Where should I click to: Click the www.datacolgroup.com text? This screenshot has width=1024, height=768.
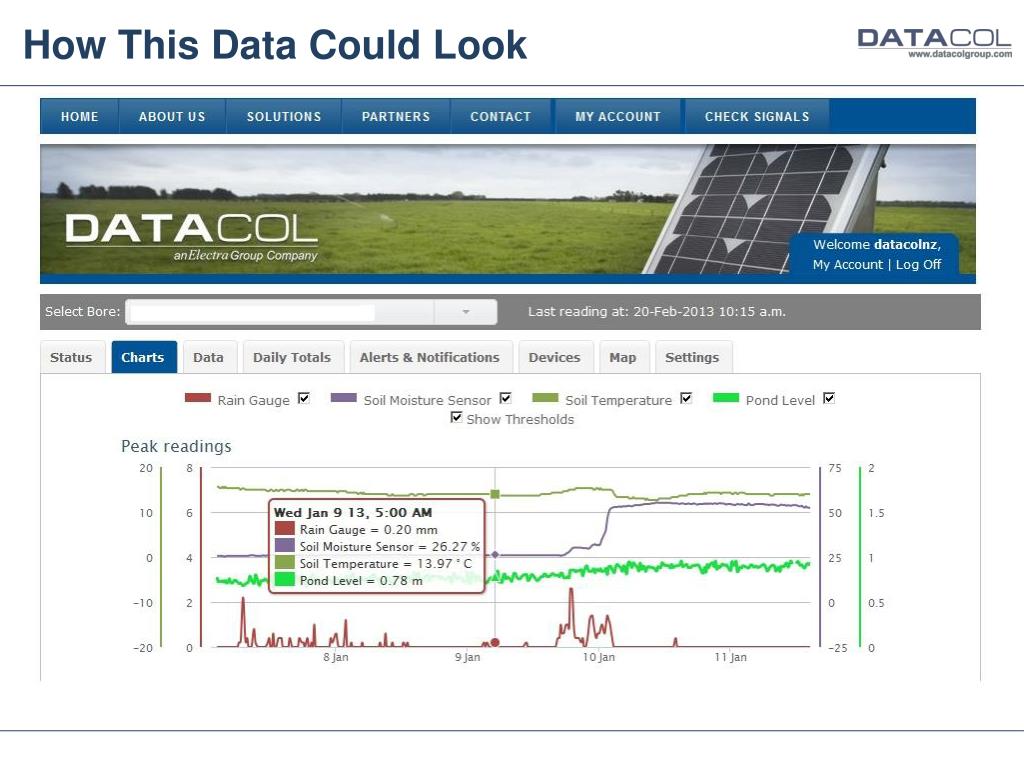point(960,54)
